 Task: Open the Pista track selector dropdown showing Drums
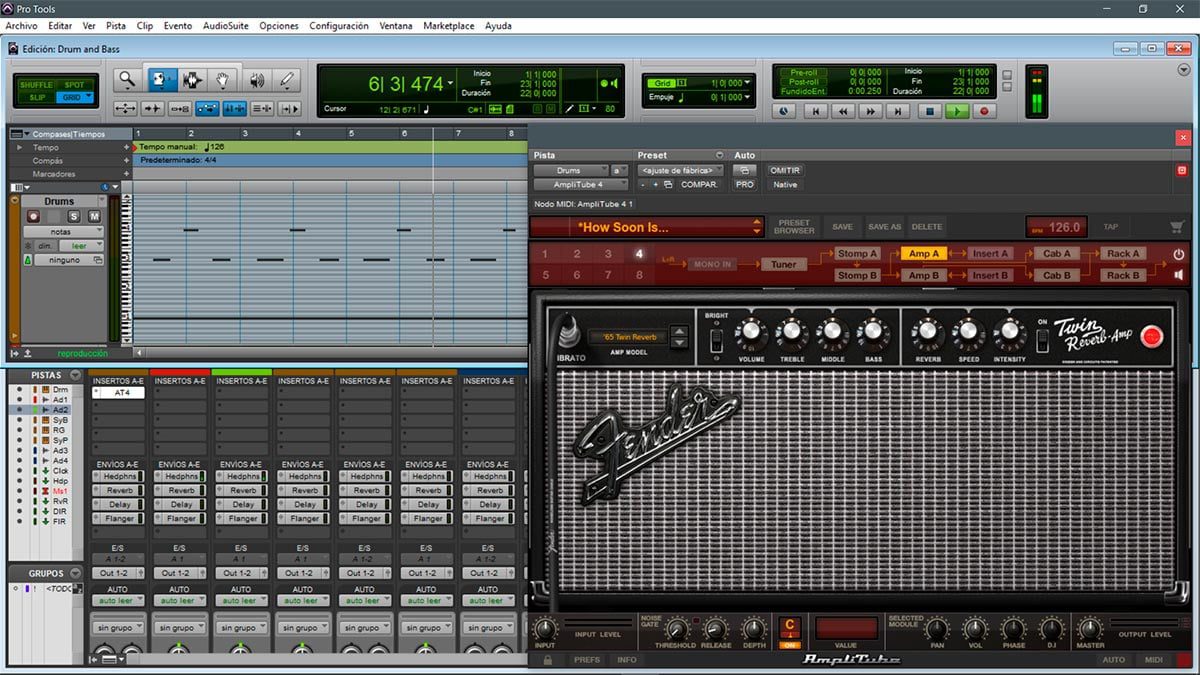(571, 170)
